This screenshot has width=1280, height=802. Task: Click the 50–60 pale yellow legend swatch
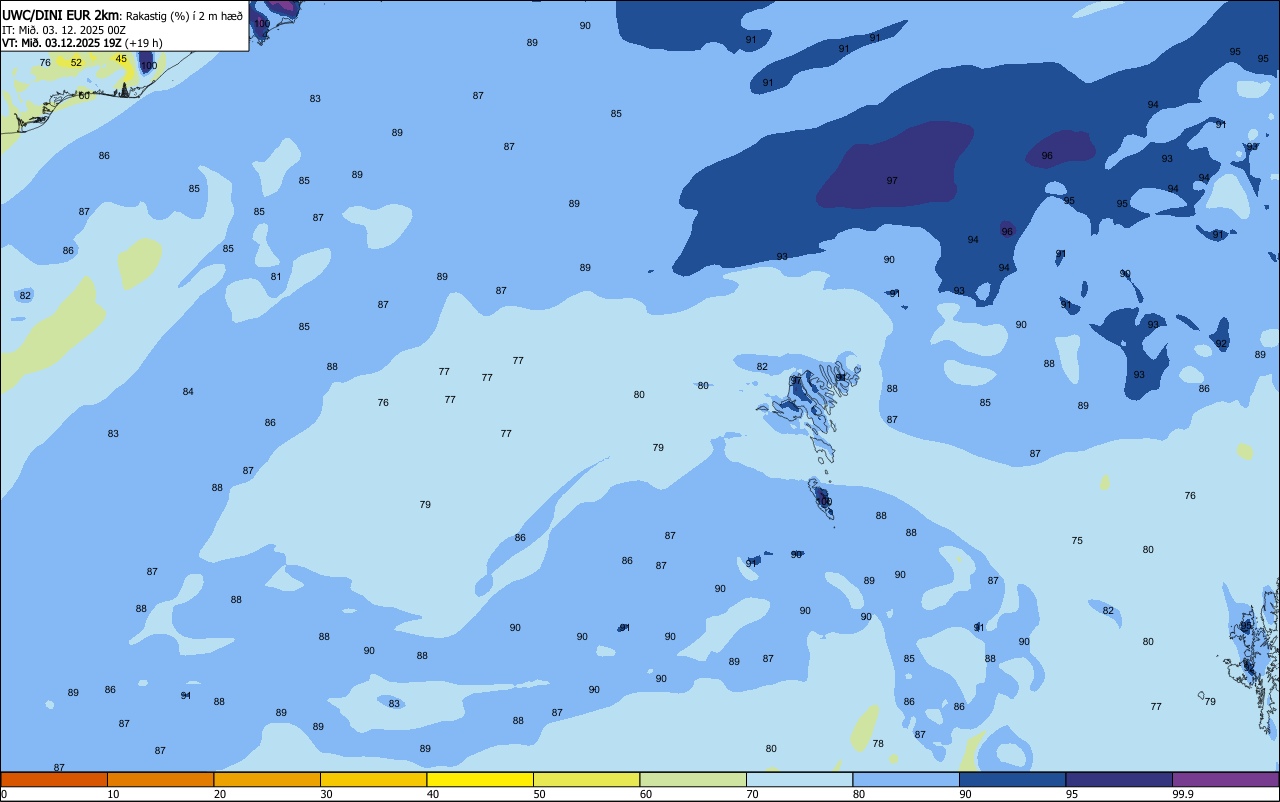(x=586, y=779)
